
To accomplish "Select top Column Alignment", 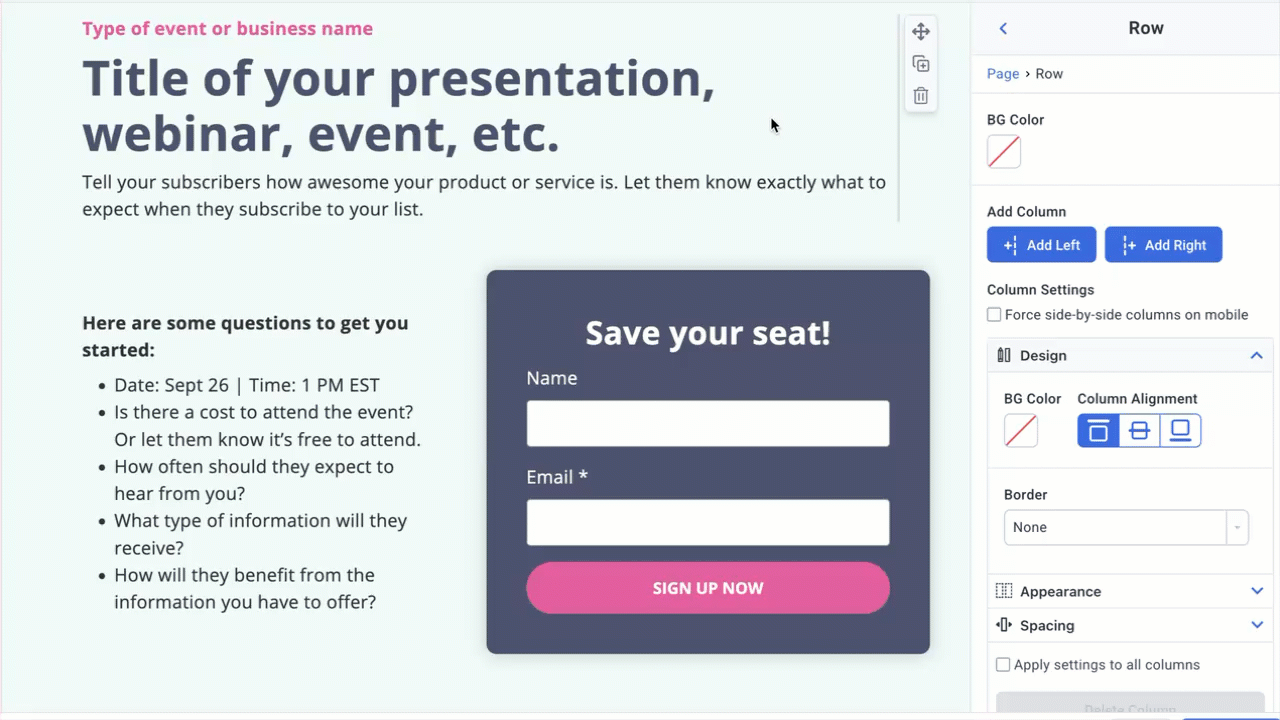I will (1098, 430).
